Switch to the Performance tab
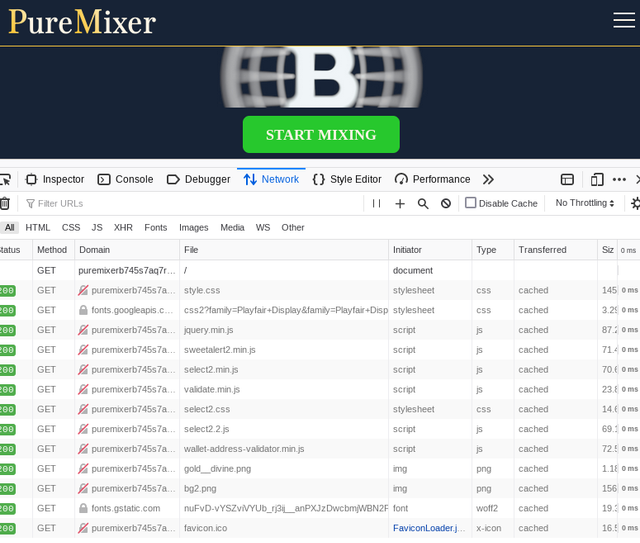The width and height of the screenshot is (640, 543). (432, 179)
